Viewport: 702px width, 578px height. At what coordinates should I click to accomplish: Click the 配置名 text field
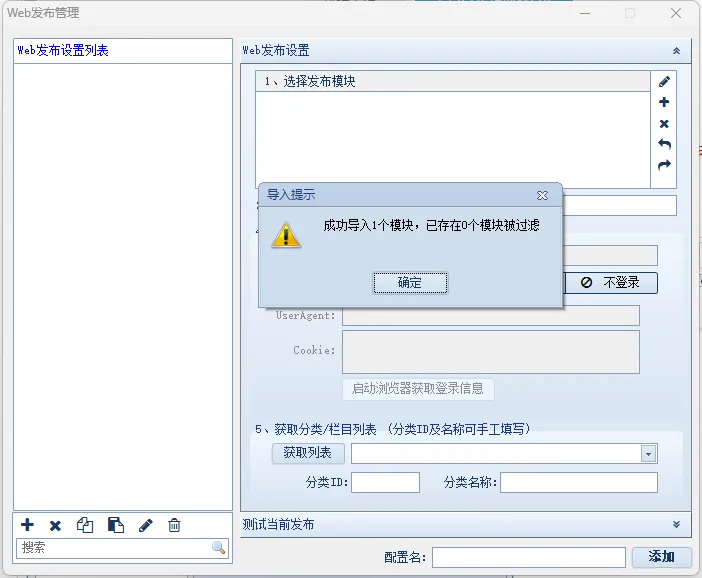(x=528, y=557)
